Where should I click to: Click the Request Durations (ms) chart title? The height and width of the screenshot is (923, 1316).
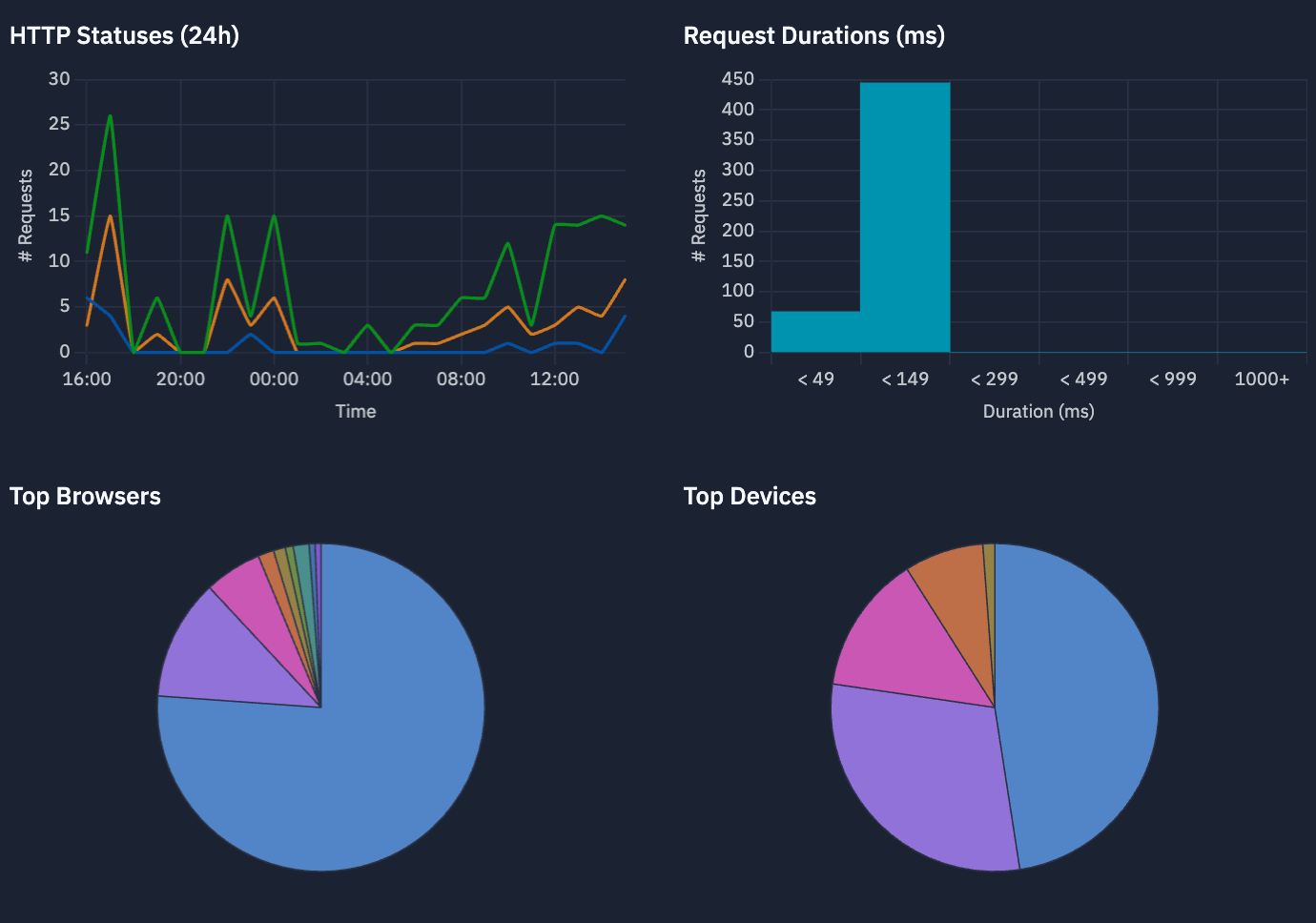click(814, 35)
